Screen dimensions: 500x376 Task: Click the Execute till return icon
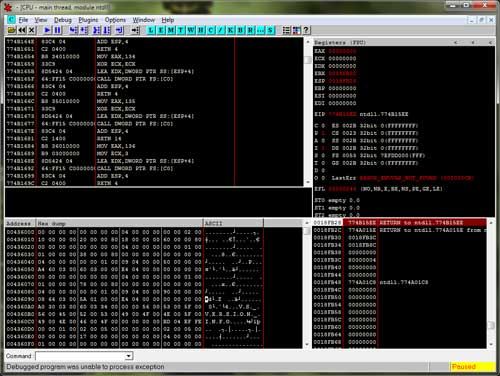(120, 30)
